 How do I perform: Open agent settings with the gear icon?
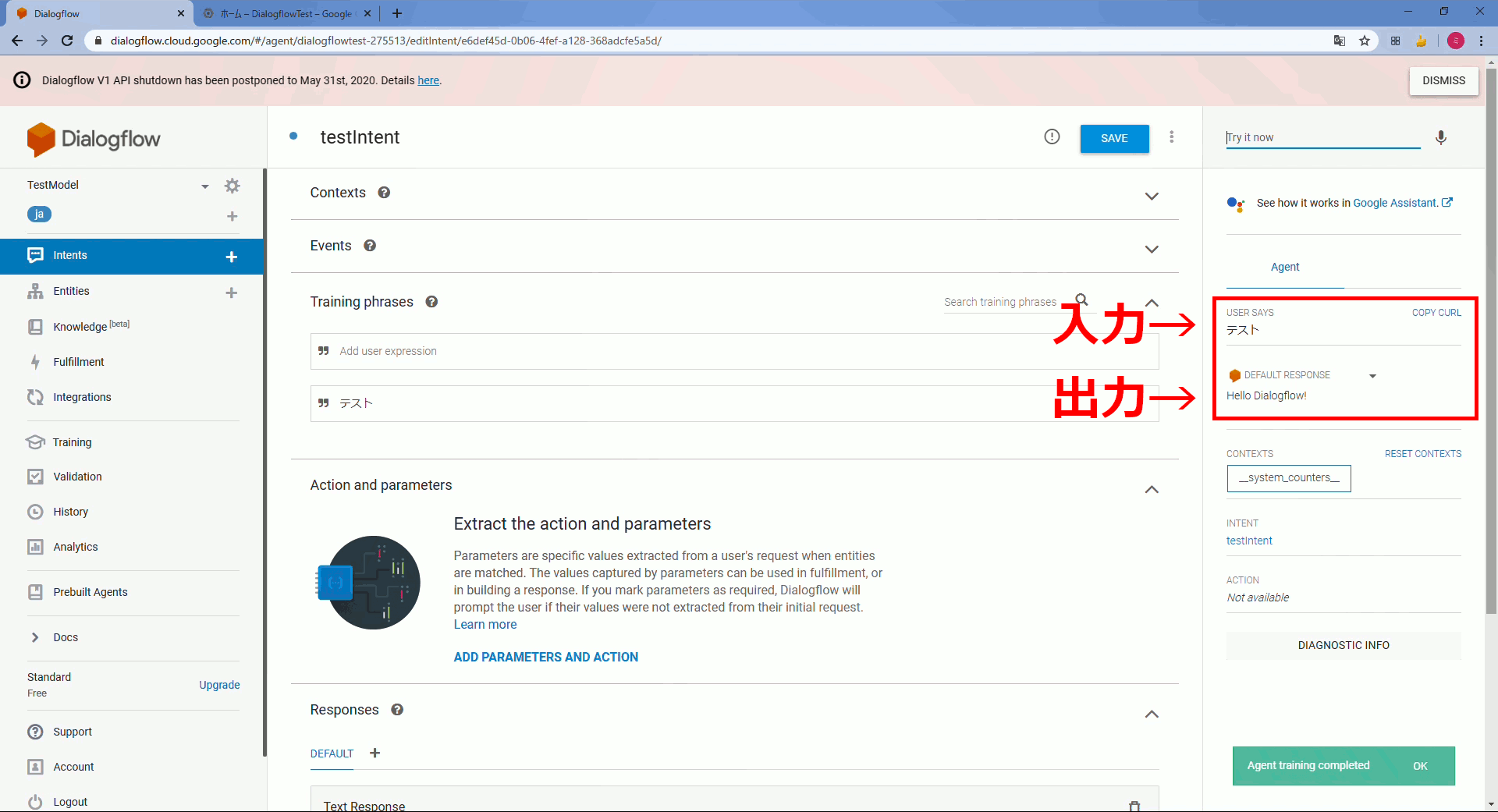(x=232, y=186)
